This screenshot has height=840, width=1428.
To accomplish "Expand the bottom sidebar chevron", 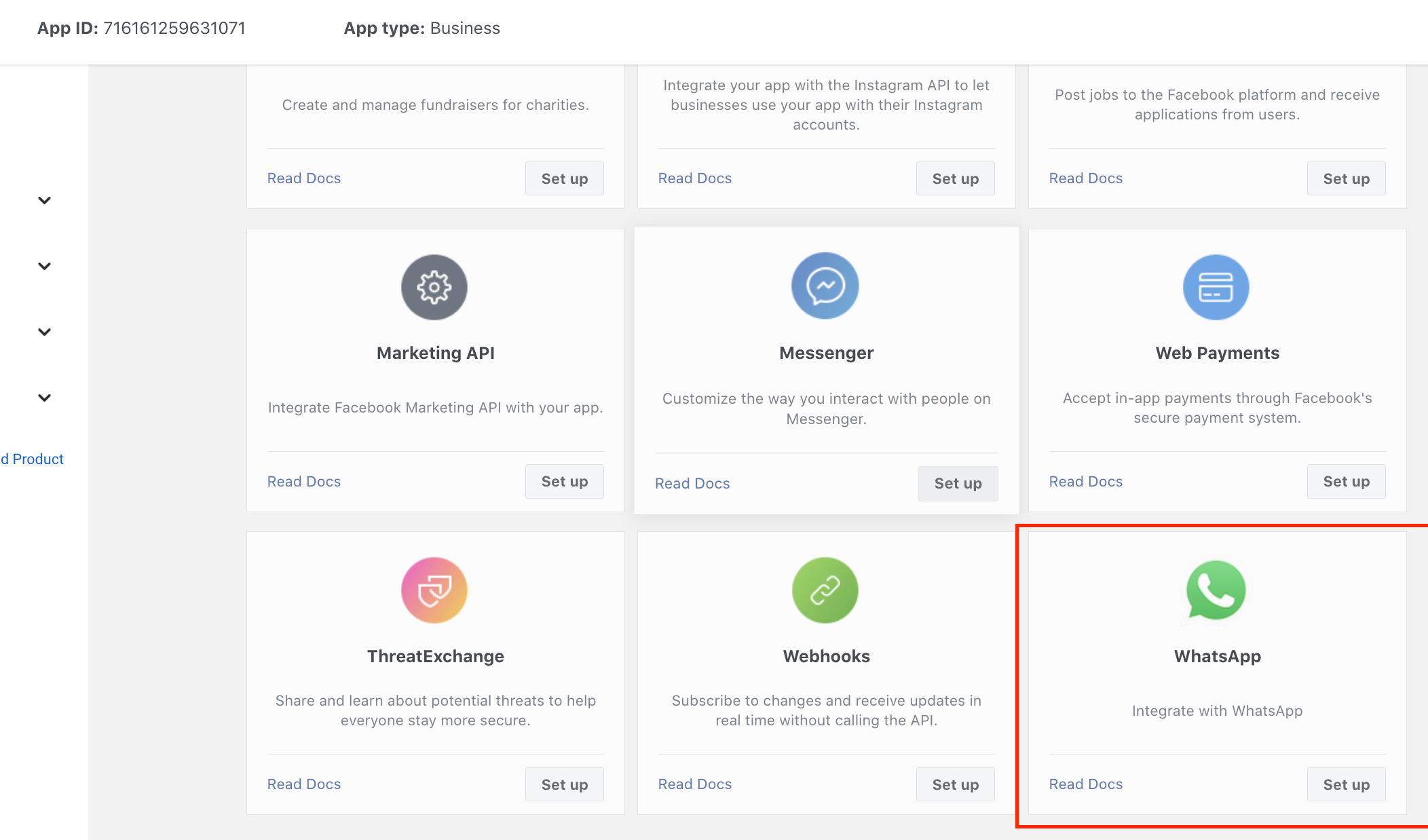I will click(x=44, y=397).
